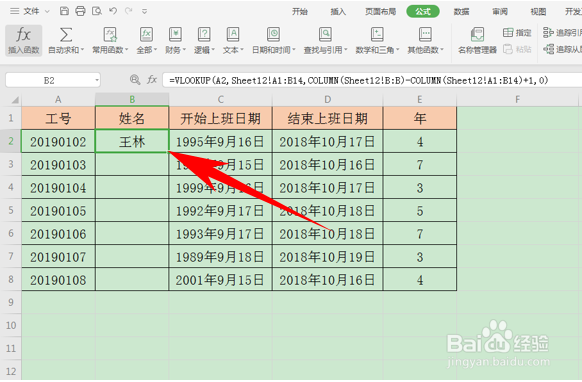Select column A header
Viewport: 582px width, 382px height.
[x=58, y=99]
